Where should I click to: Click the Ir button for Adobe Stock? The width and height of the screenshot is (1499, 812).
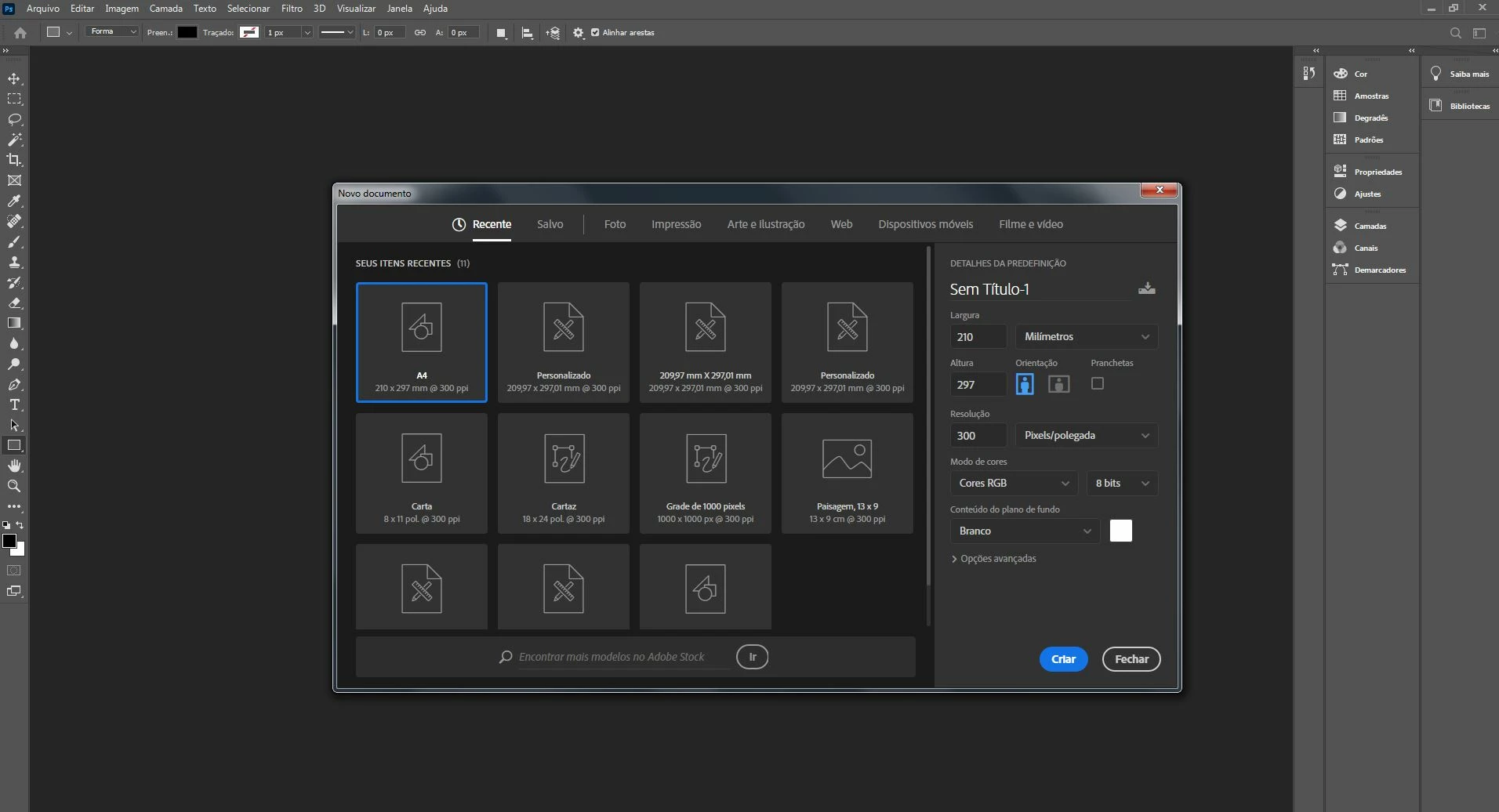753,657
